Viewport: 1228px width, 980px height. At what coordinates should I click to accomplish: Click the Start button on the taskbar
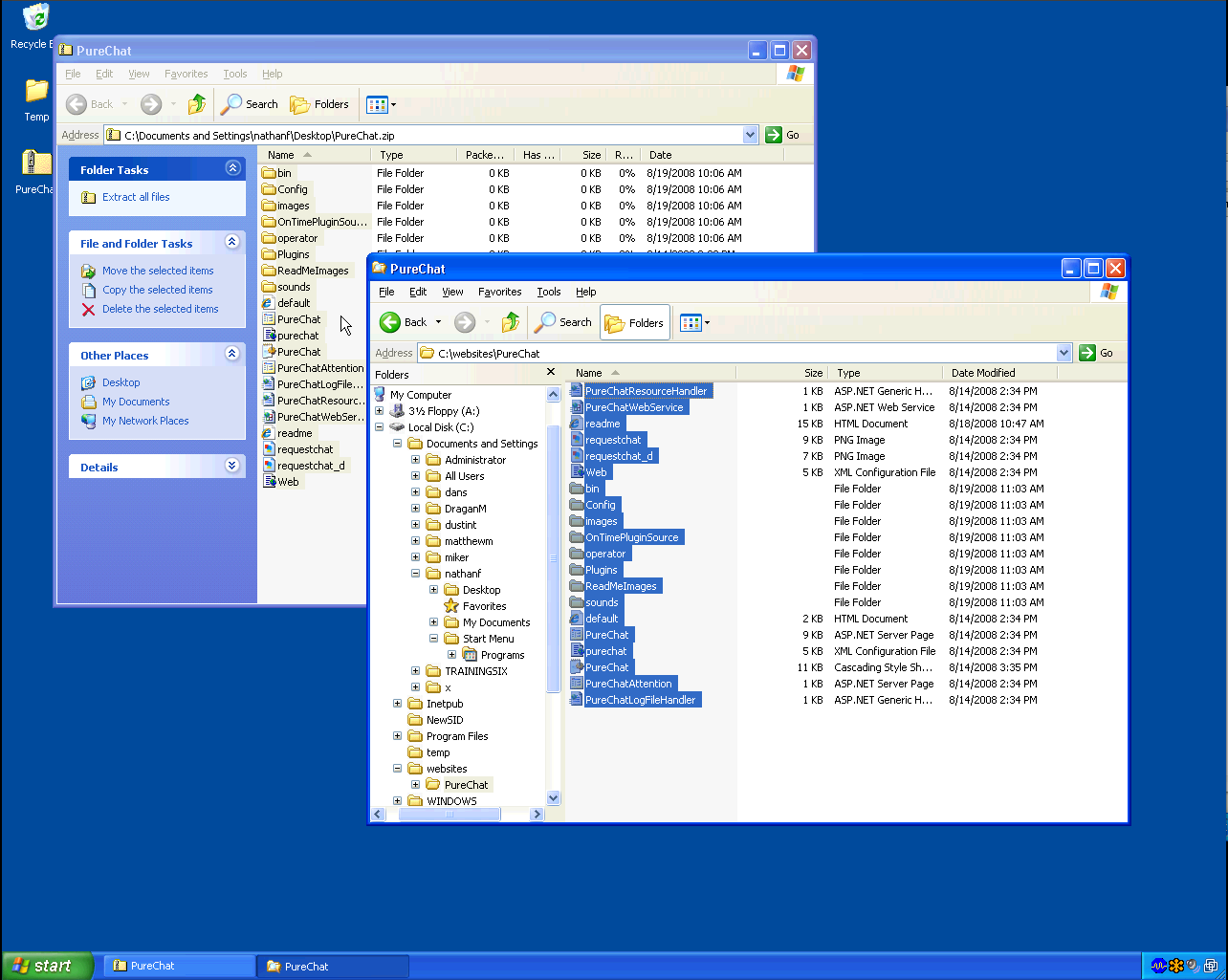(x=48, y=966)
